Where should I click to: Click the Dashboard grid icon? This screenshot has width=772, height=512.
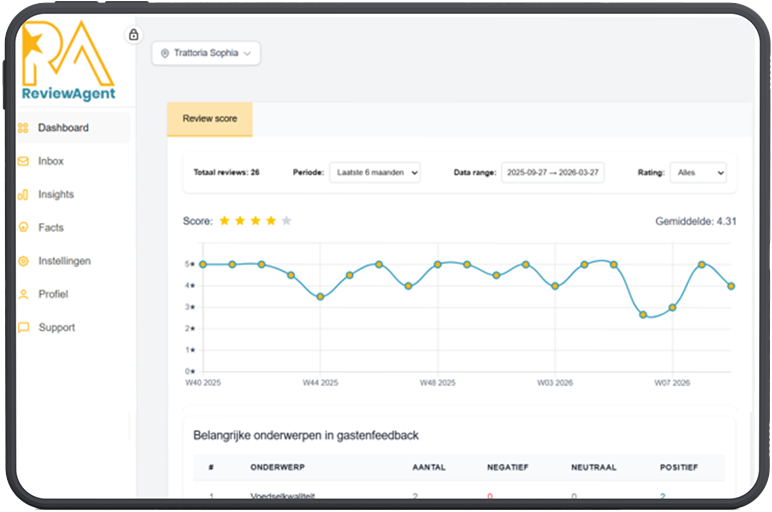pos(23,128)
